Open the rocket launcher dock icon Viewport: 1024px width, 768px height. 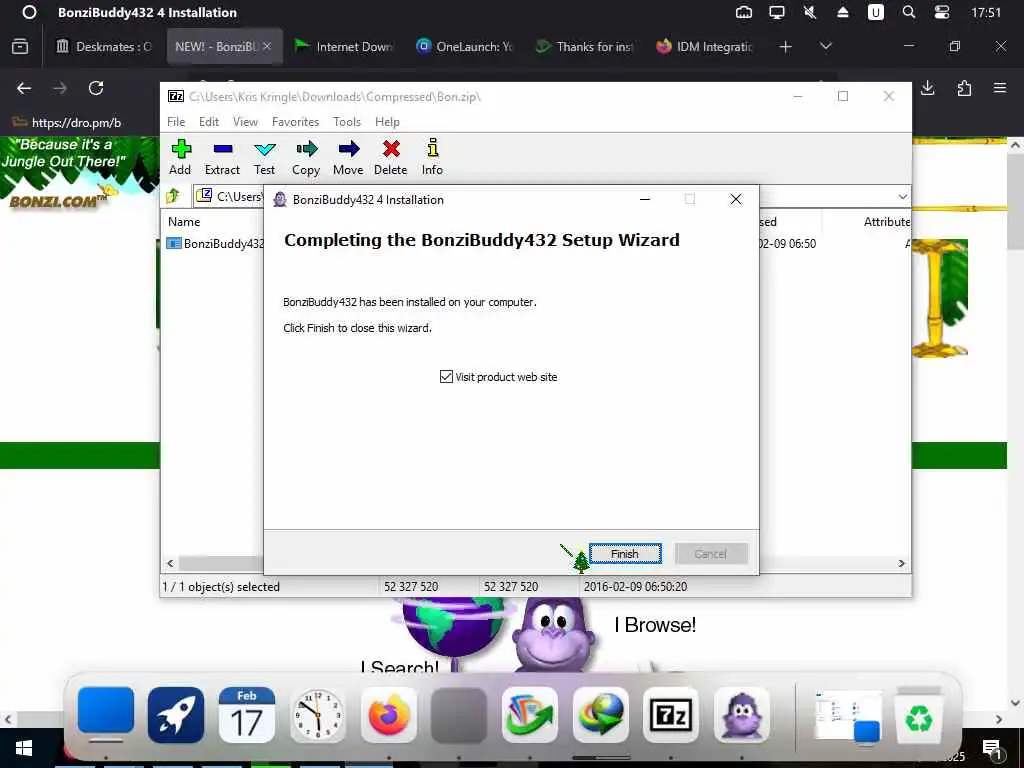click(176, 715)
